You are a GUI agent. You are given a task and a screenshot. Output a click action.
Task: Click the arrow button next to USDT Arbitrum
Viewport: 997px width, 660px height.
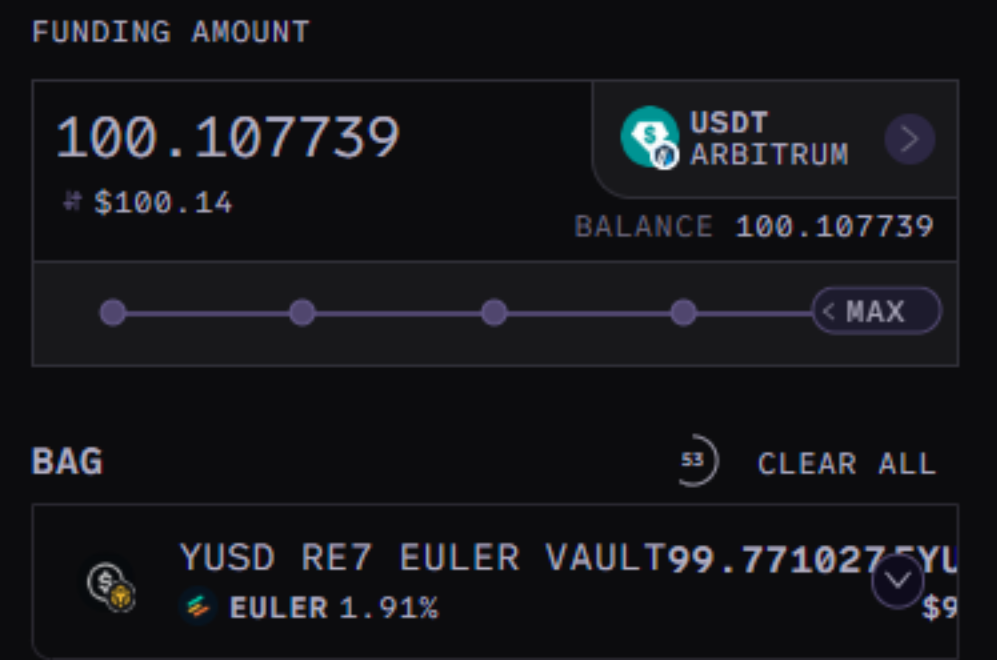pyautogui.click(x=909, y=139)
